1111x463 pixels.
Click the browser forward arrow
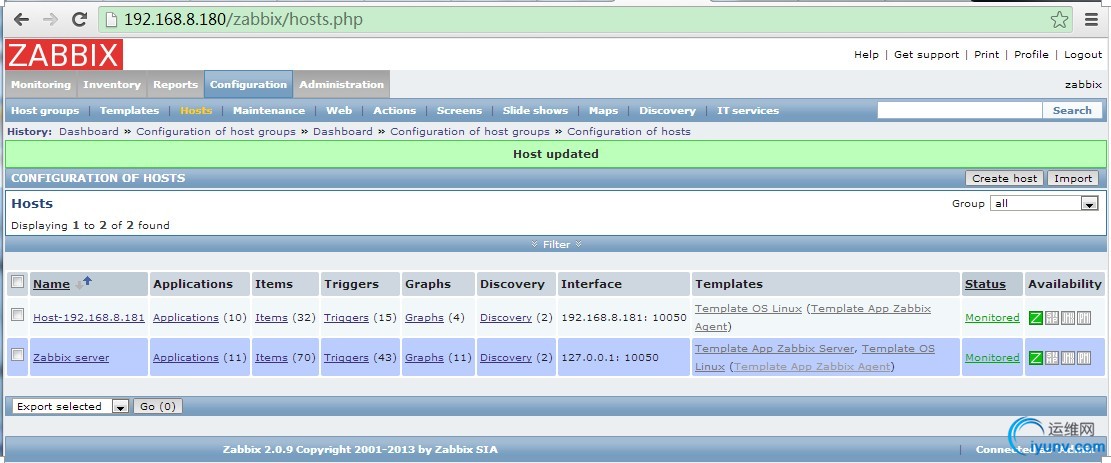click(x=50, y=19)
